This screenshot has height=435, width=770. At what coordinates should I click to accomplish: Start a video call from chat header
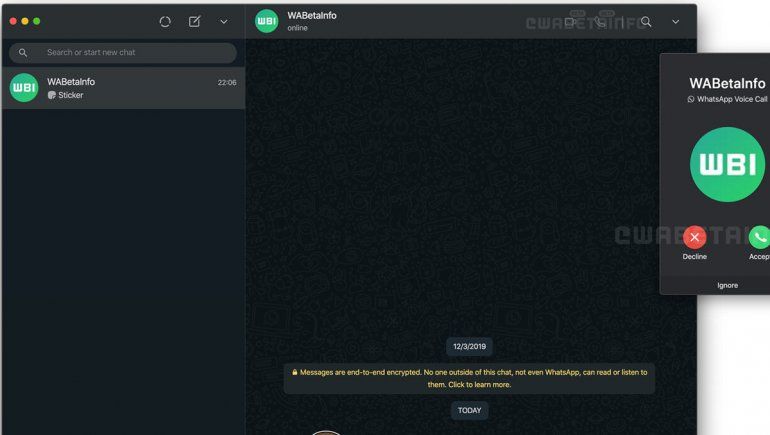coord(570,22)
